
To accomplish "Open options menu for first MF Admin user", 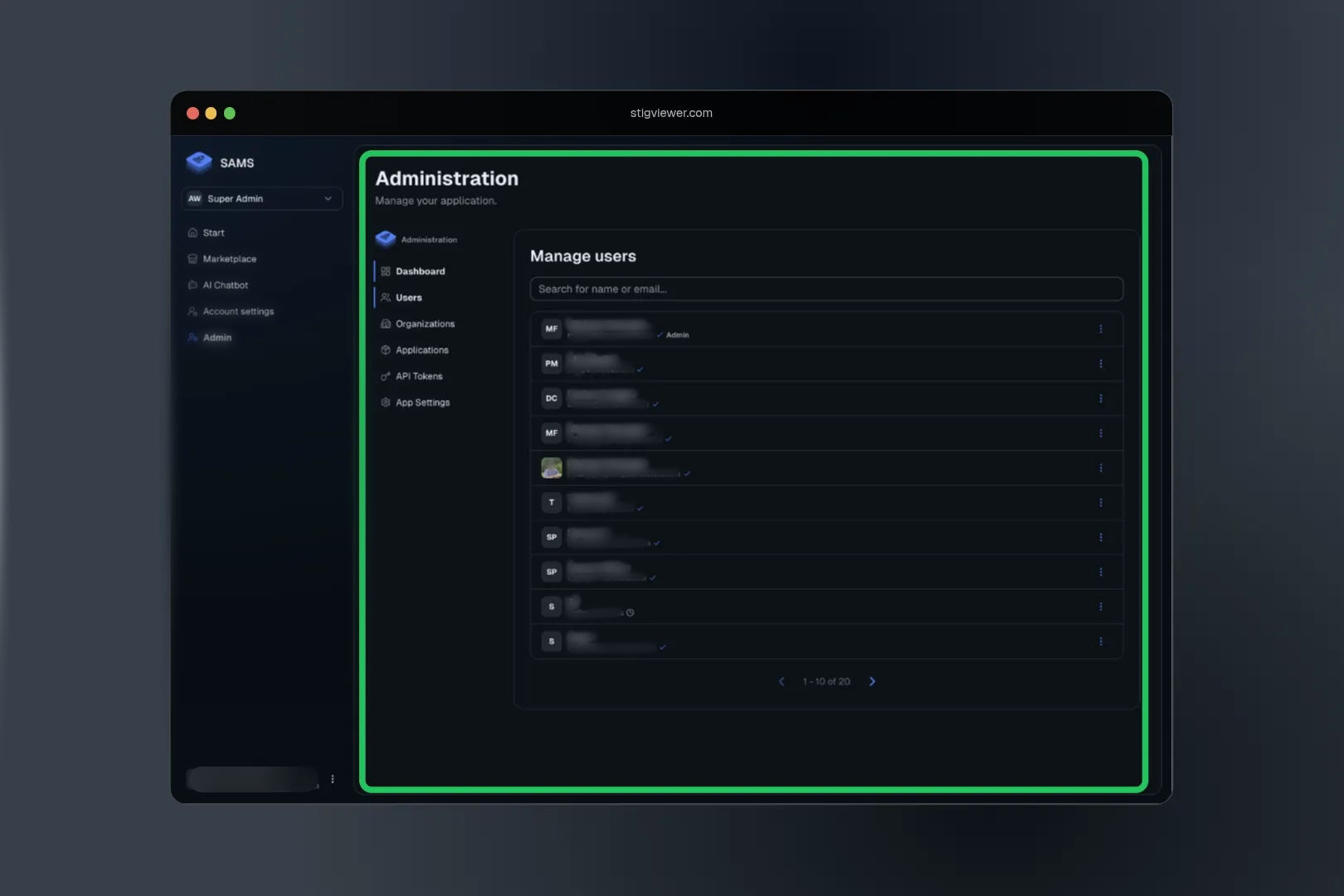I will [1101, 329].
